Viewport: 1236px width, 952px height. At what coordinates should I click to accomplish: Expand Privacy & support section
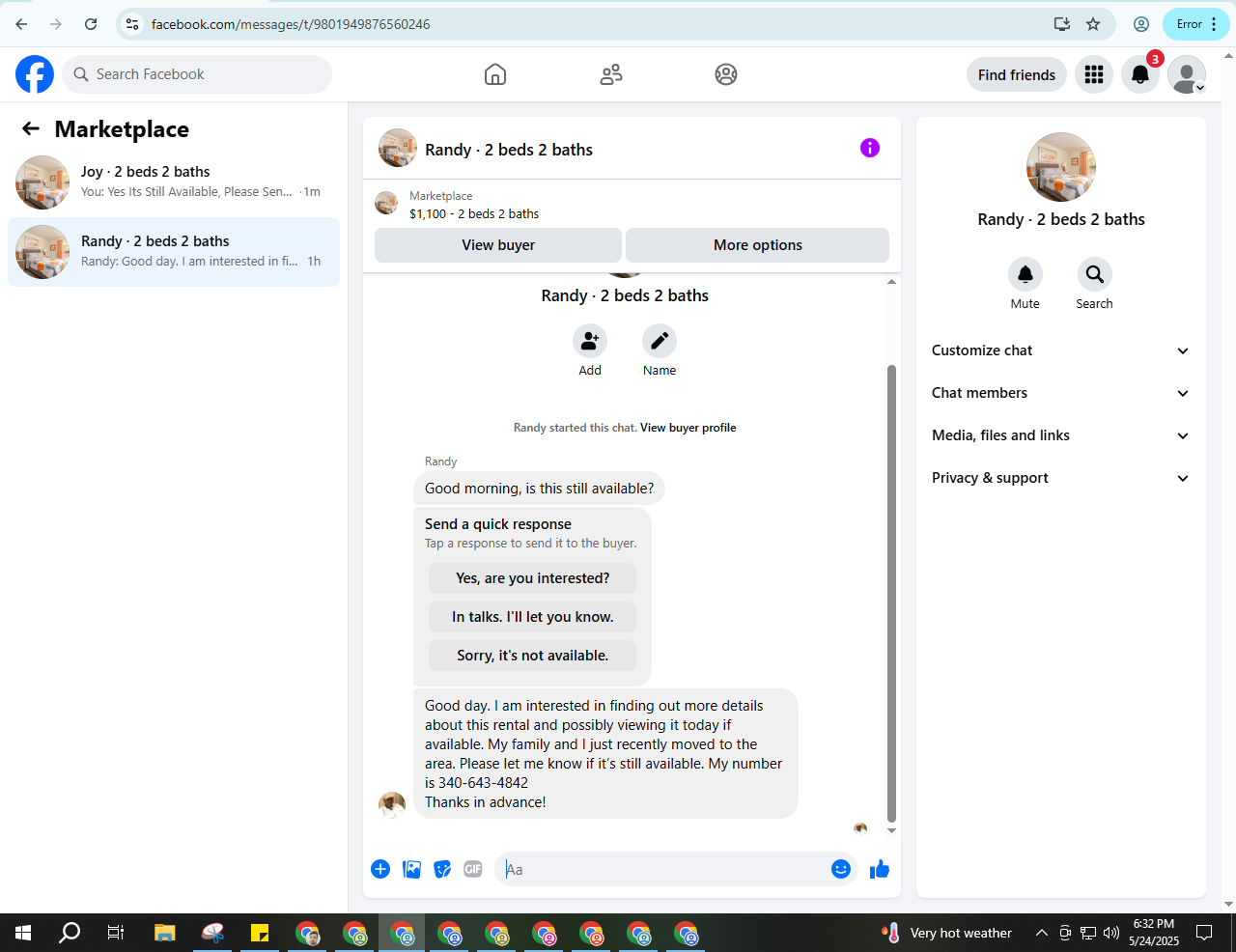tap(1060, 478)
